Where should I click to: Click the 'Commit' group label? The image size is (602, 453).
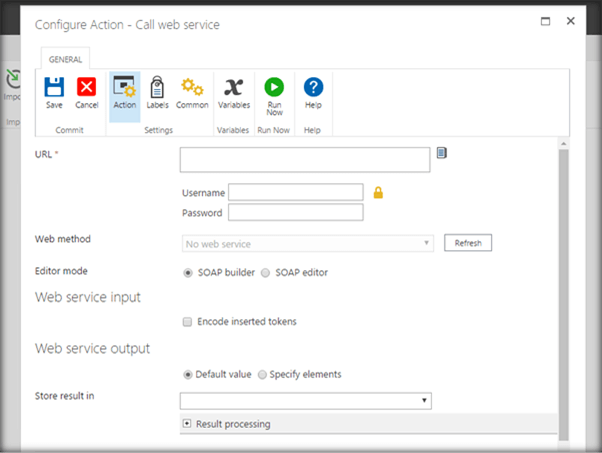(69, 130)
